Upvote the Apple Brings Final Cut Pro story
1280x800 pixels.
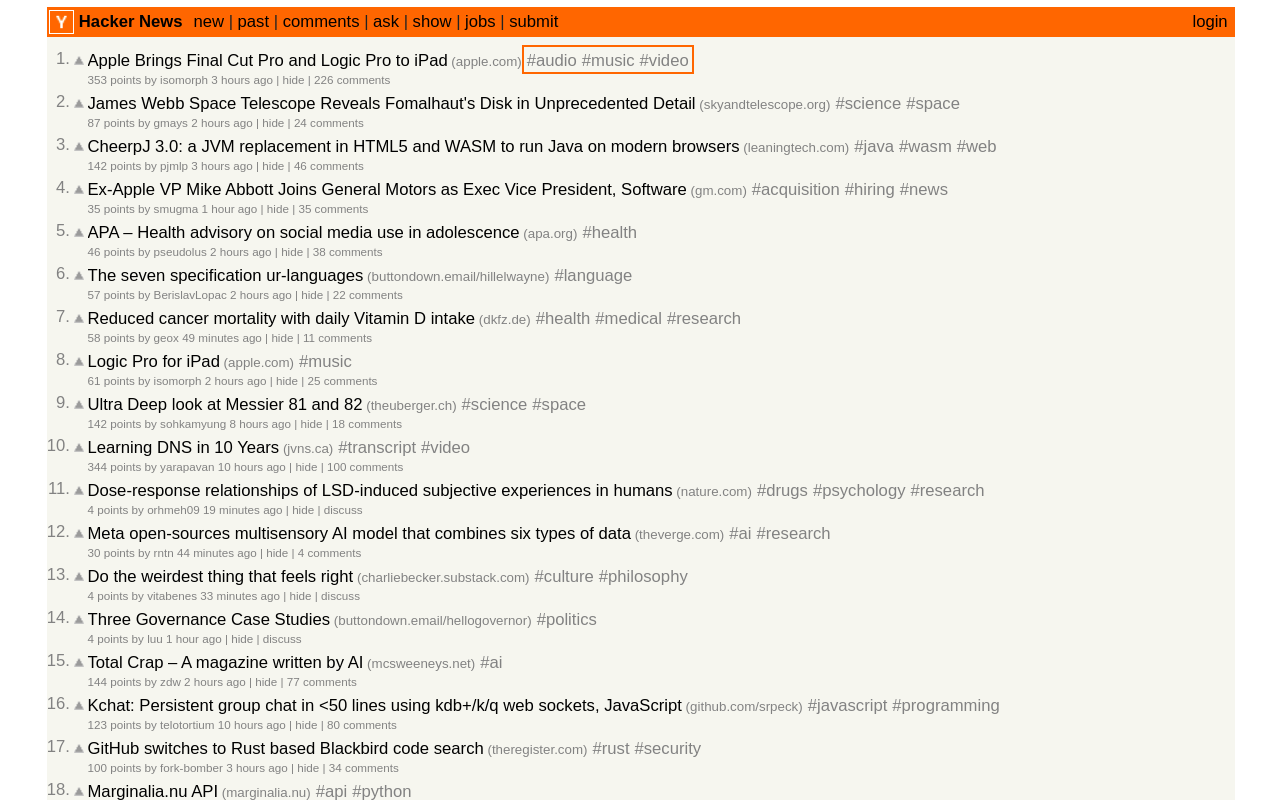(79, 61)
